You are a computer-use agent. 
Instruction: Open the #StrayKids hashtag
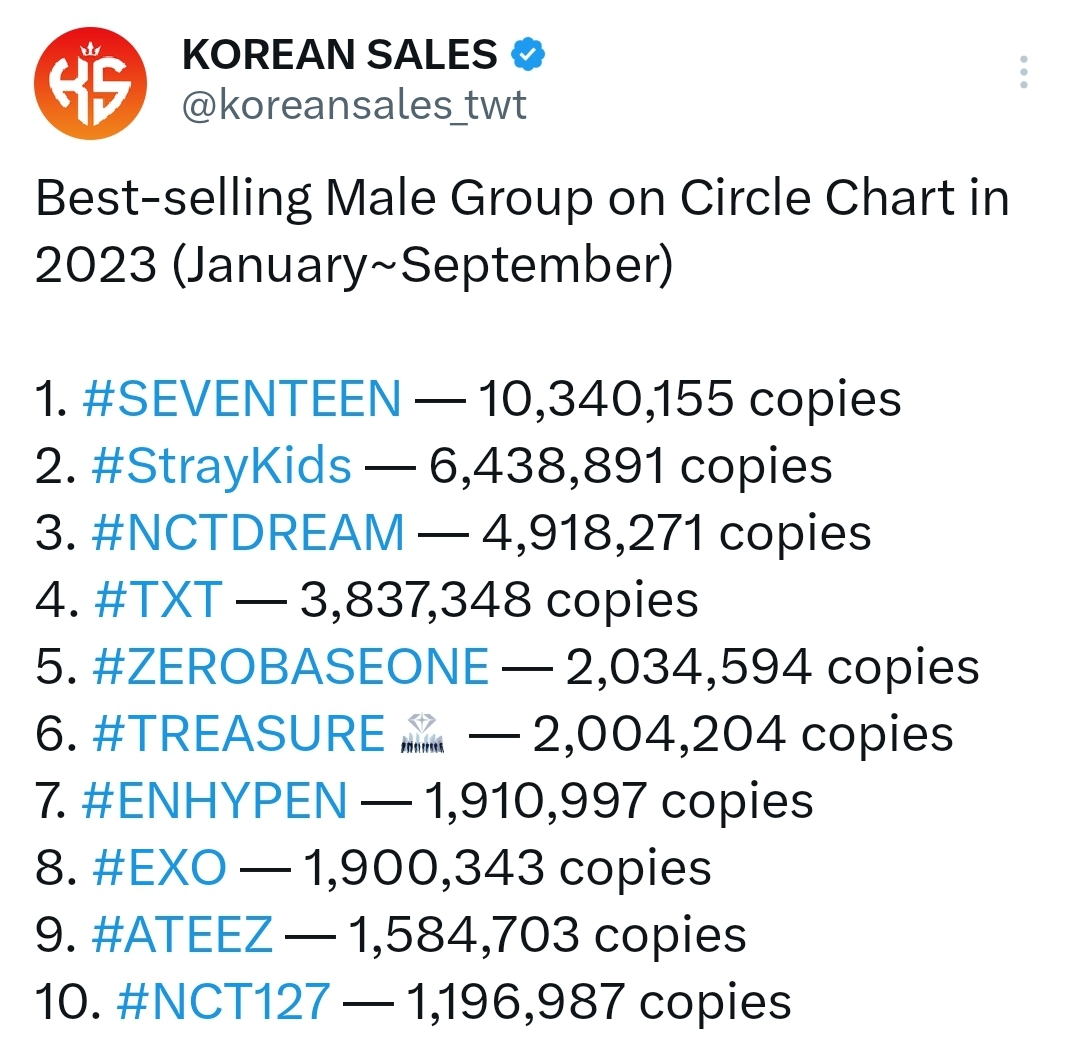pos(221,466)
